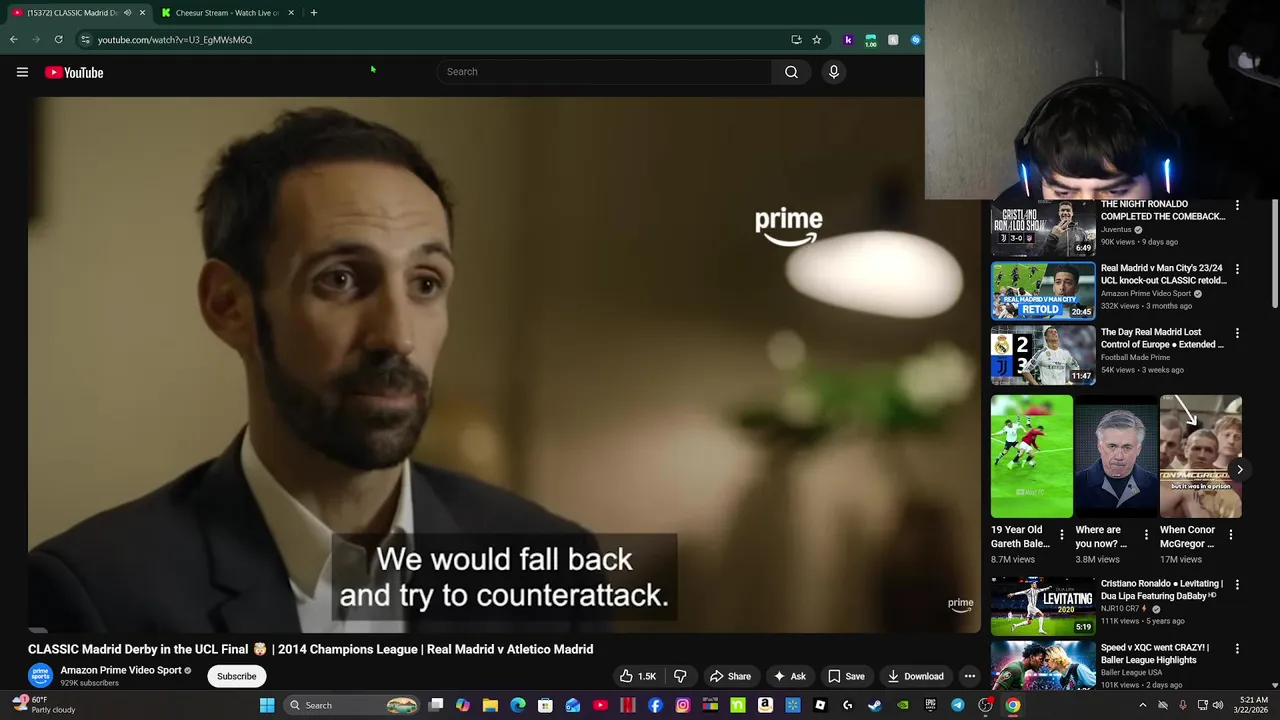Launch Steam from taskbar
The image size is (1280, 720).
[875, 705]
